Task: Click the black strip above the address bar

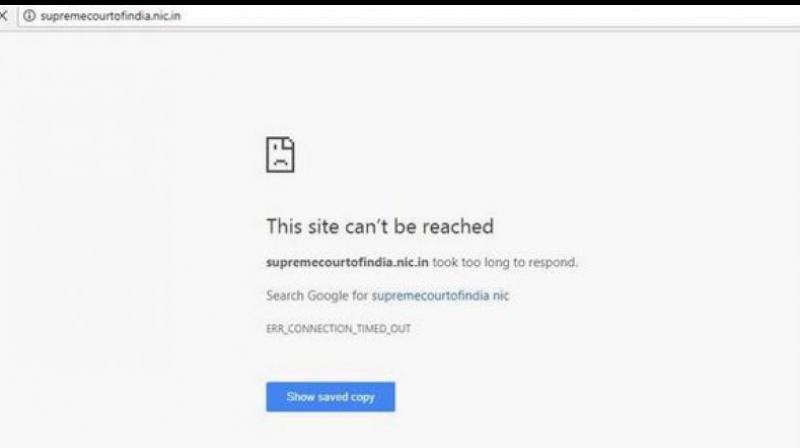Action: click(400, 2)
